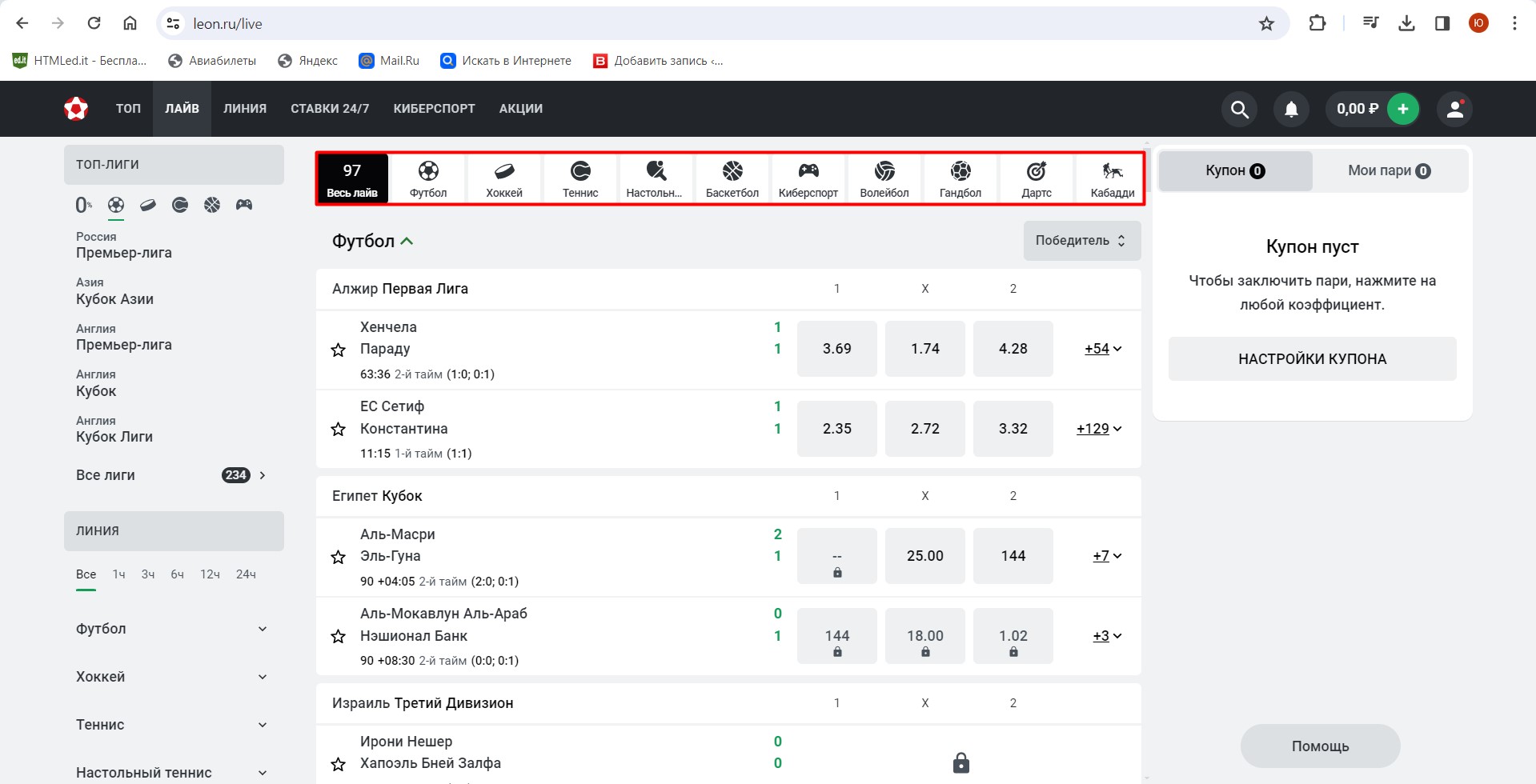
Task: Star the ЕС Сетиф vs Константина match
Action: pos(339,430)
